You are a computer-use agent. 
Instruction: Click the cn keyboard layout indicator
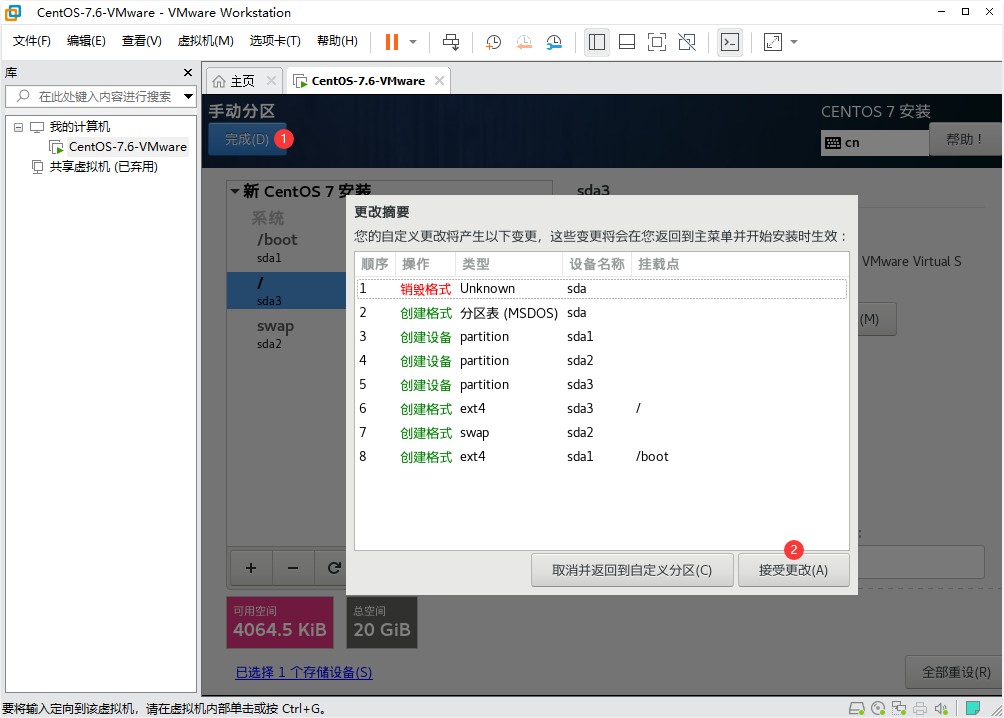point(875,143)
